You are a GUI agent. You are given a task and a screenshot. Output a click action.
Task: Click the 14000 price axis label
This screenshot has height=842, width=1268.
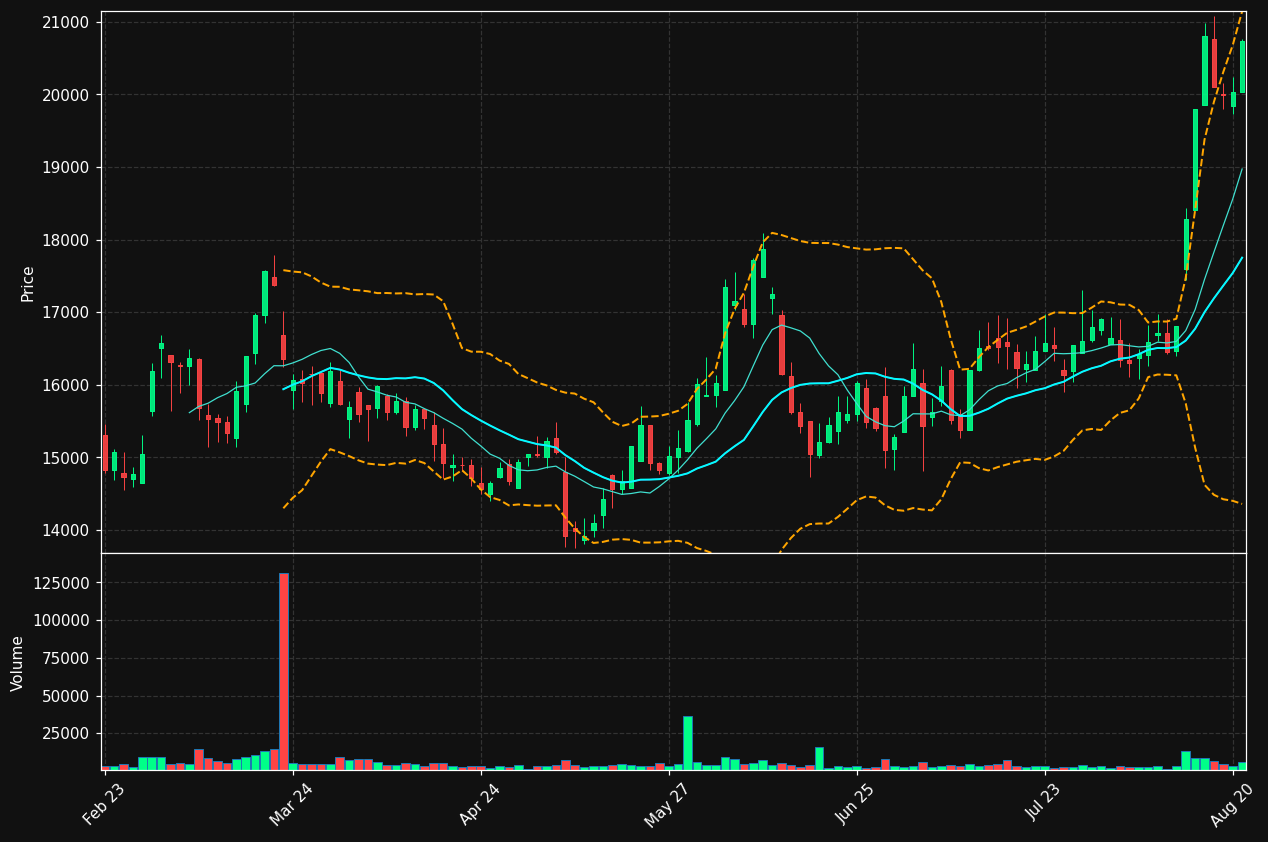pyautogui.click(x=67, y=530)
